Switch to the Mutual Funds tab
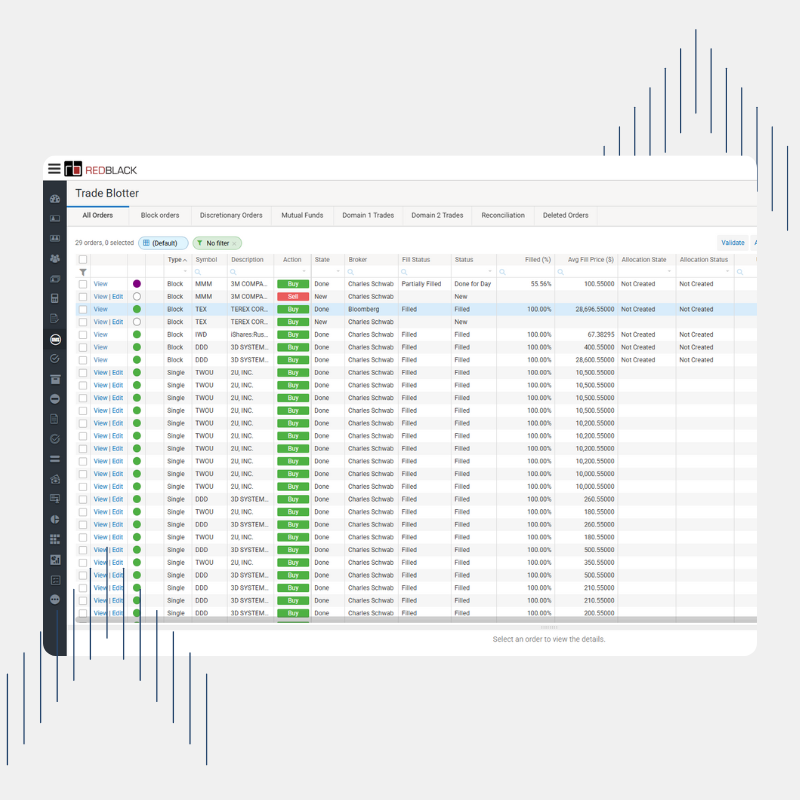Viewport: 800px width, 800px height. click(302, 215)
